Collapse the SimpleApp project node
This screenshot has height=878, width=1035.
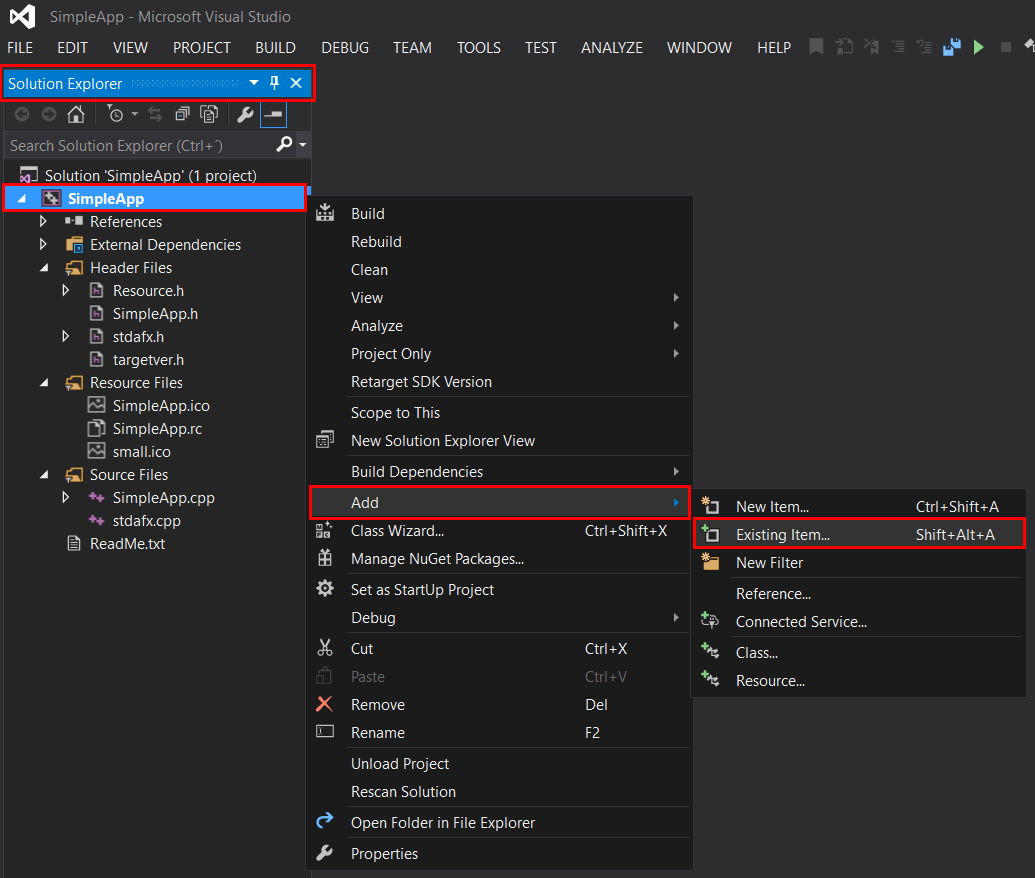[x=22, y=199]
